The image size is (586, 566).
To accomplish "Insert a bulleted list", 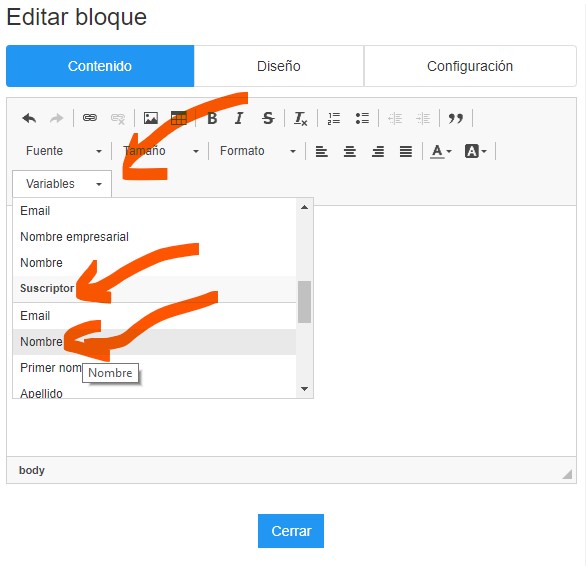I will point(362,119).
